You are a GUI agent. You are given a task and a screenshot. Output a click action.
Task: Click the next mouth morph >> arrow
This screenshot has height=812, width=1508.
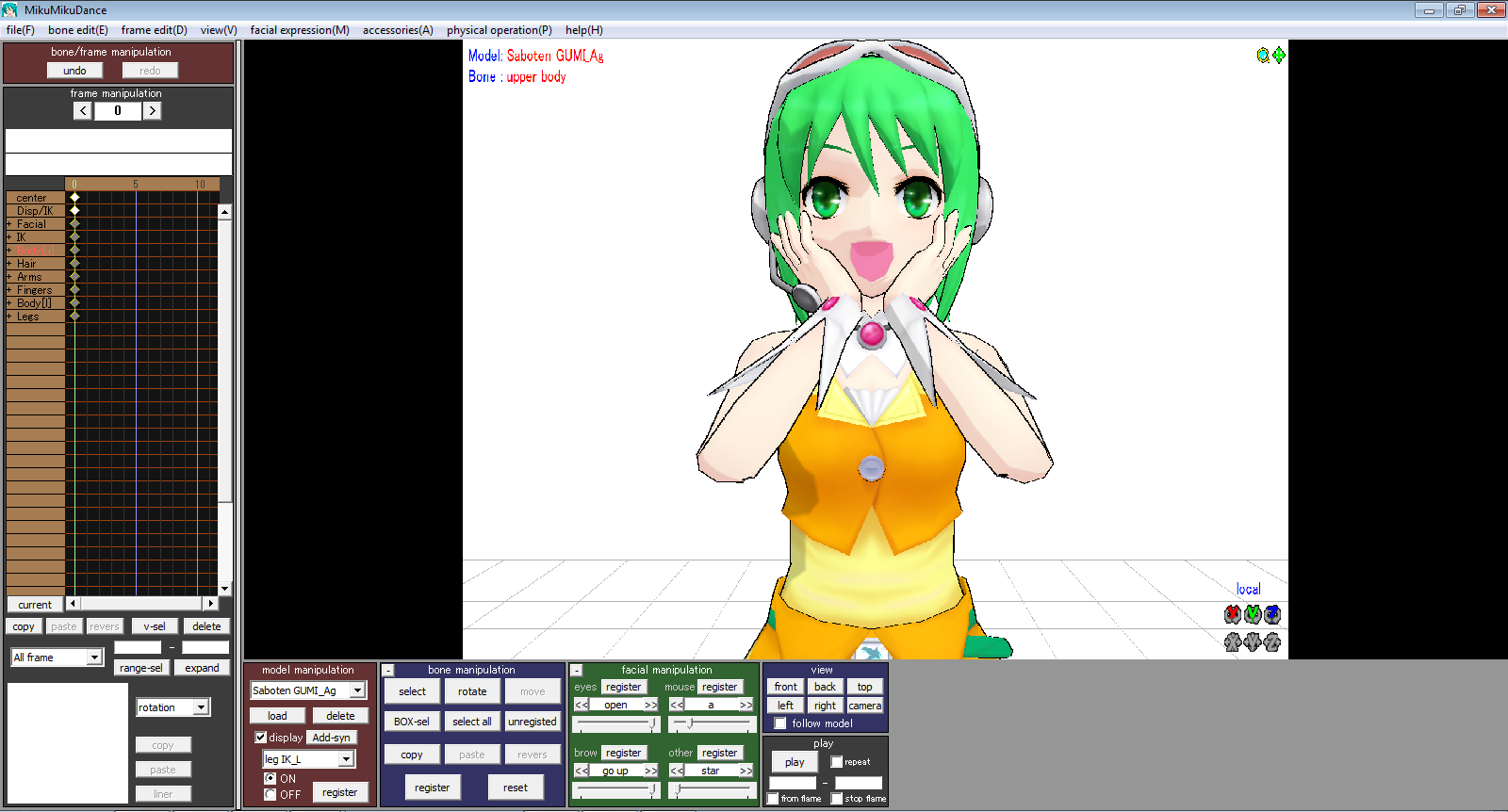click(x=746, y=705)
